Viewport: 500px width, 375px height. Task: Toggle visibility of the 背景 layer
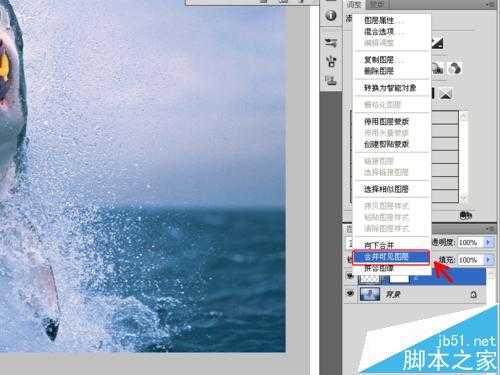[350, 294]
